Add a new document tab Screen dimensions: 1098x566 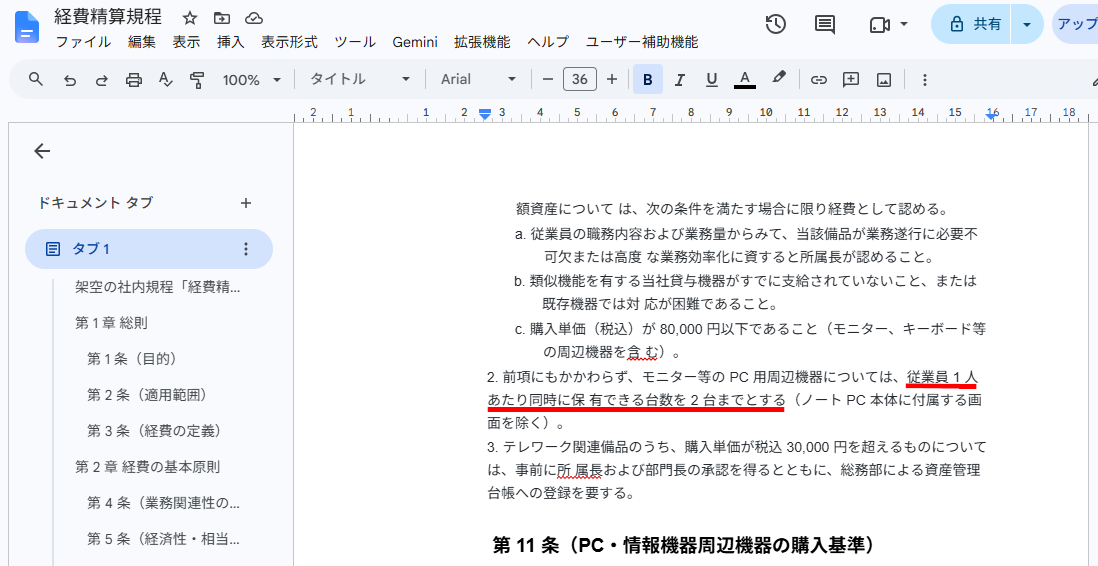coord(246,203)
